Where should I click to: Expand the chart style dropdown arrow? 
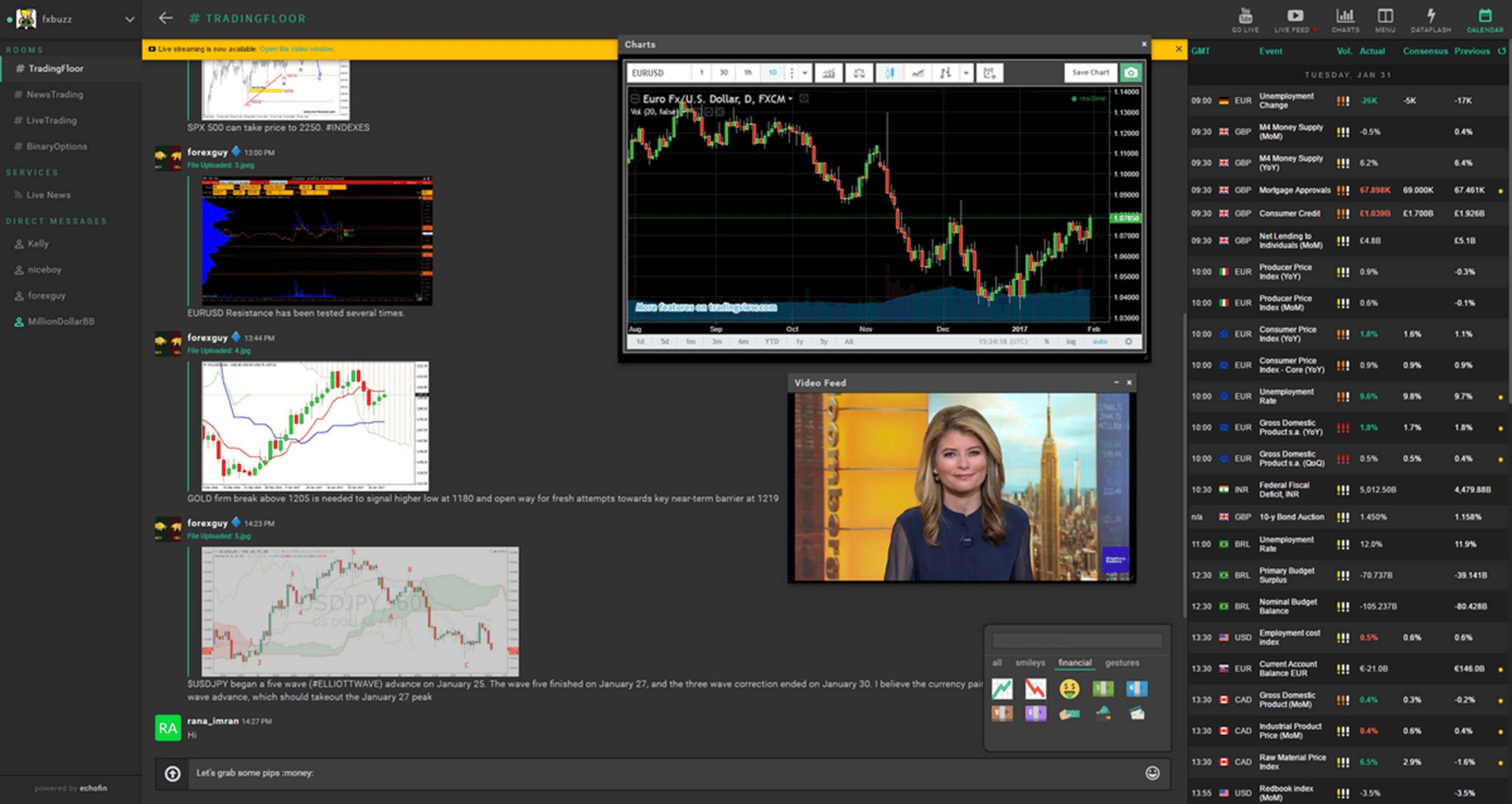click(x=965, y=73)
